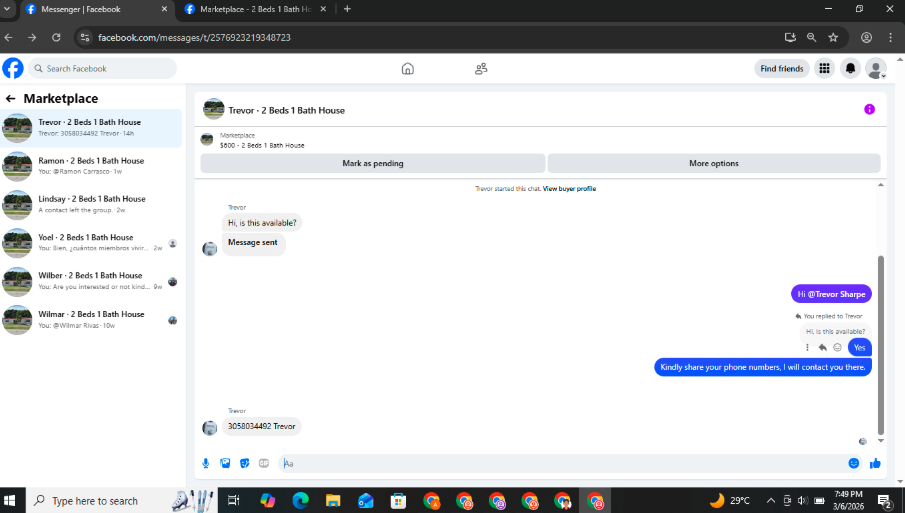Open the notifications bell
Image resolution: width=905 pixels, height=513 pixels.
click(850, 68)
